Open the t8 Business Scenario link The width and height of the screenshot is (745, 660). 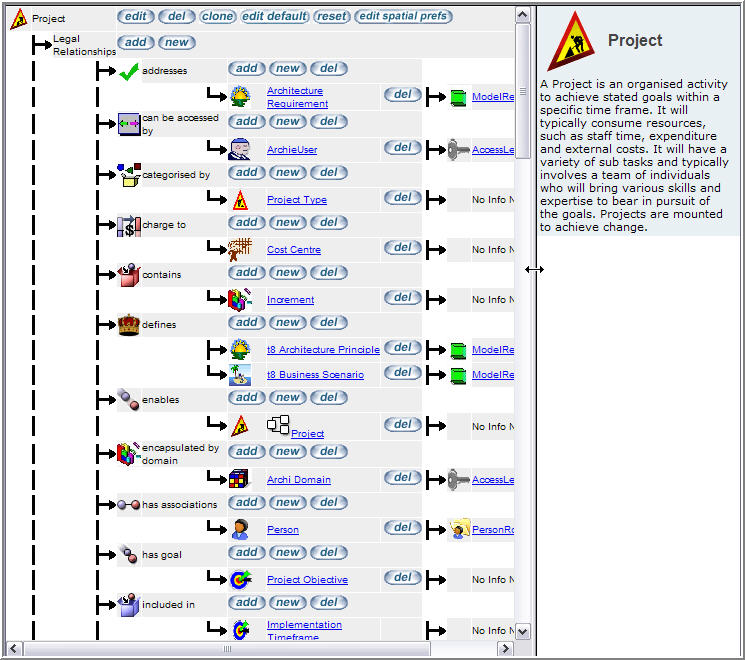(x=315, y=375)
